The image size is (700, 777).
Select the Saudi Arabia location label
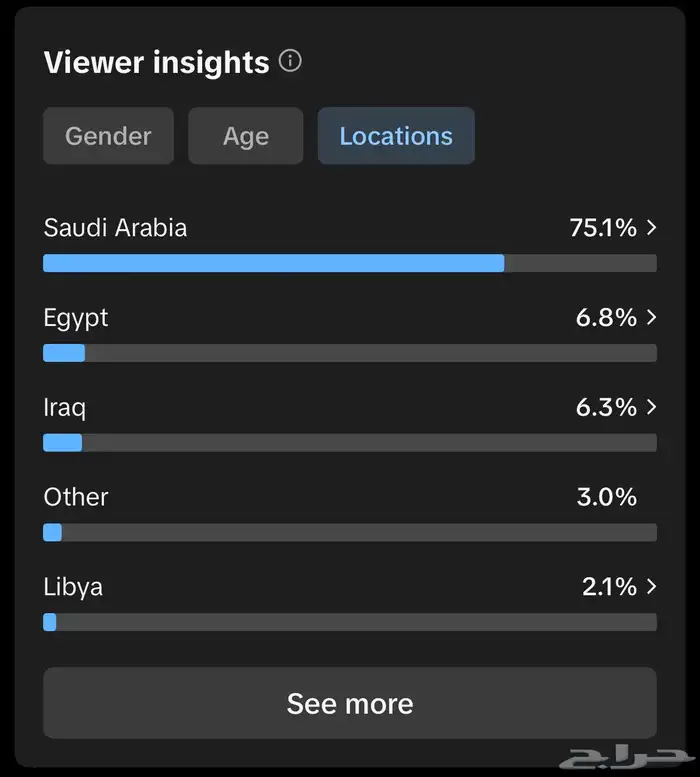point(115,228)
